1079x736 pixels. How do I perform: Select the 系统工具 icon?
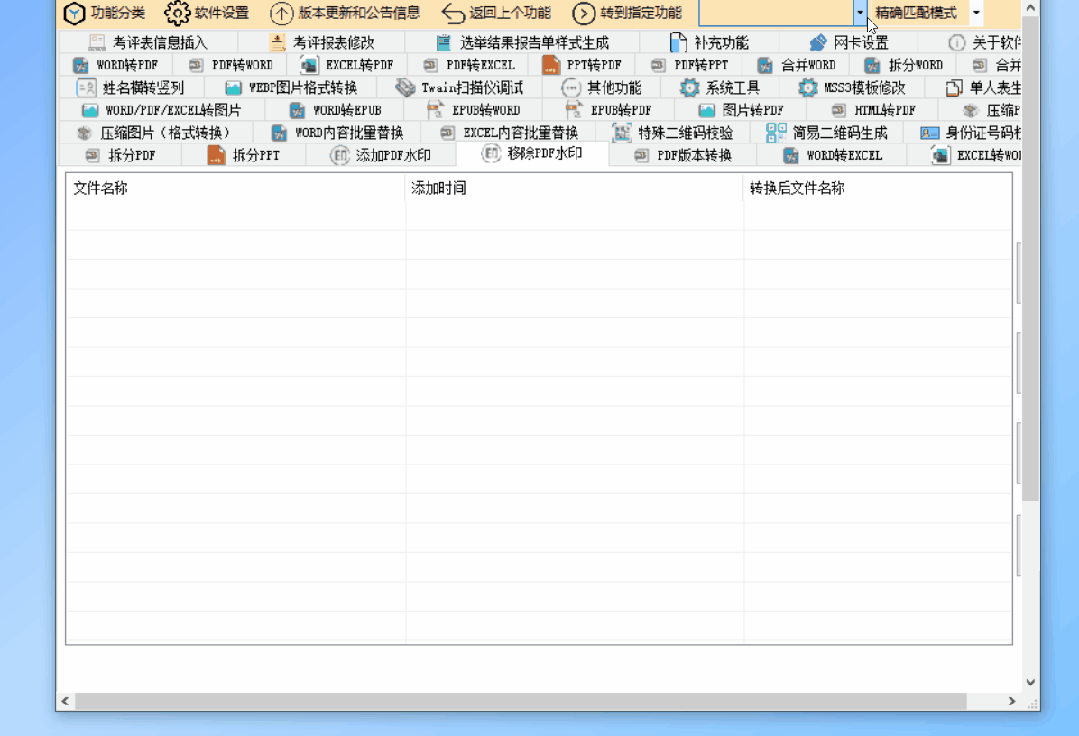[733, 87]
